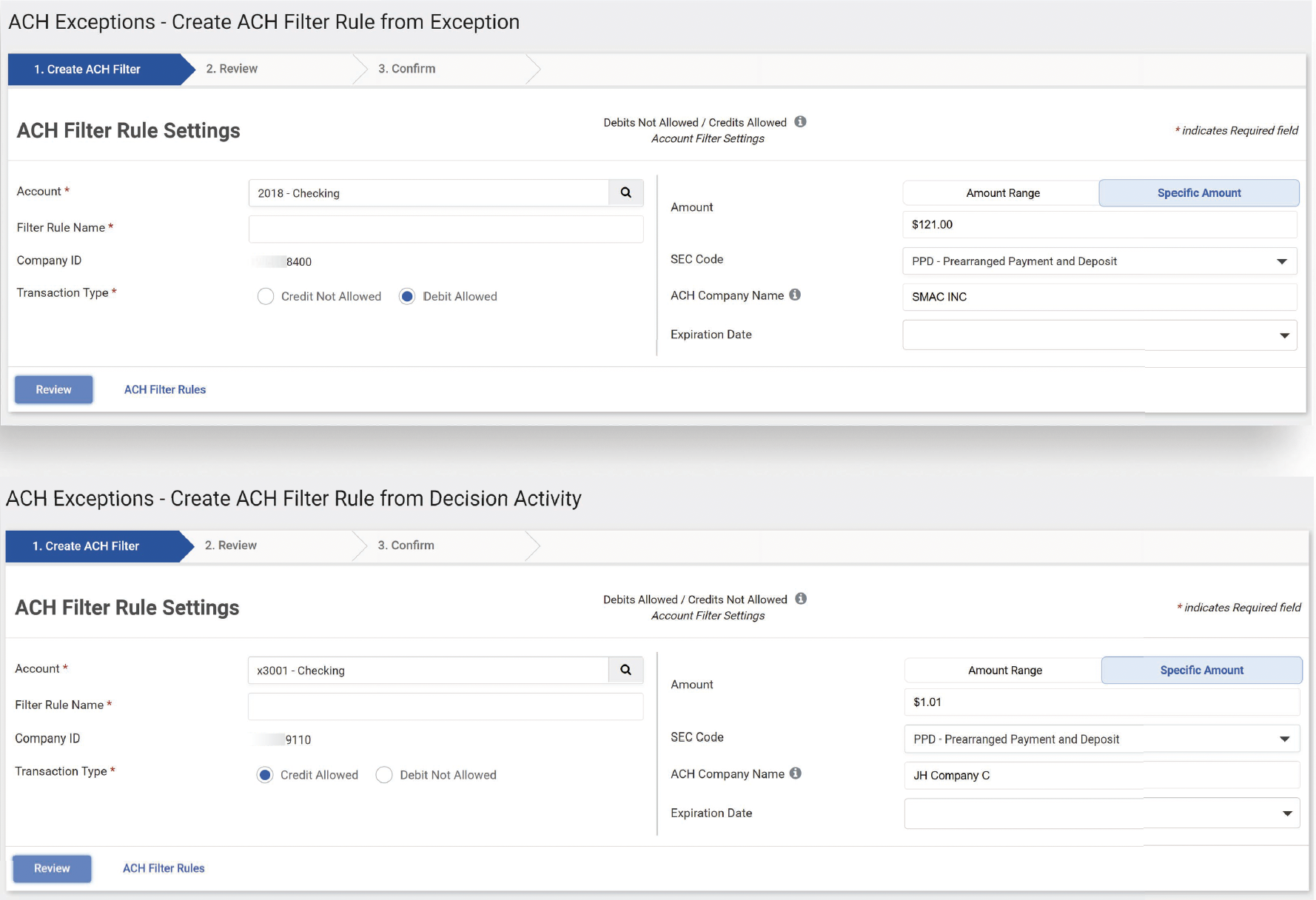This screenshot has width=1316, height=900.
Task: Click info icon next to Debits Allowed / Credits Not Allowed
Action: [801, 599]
